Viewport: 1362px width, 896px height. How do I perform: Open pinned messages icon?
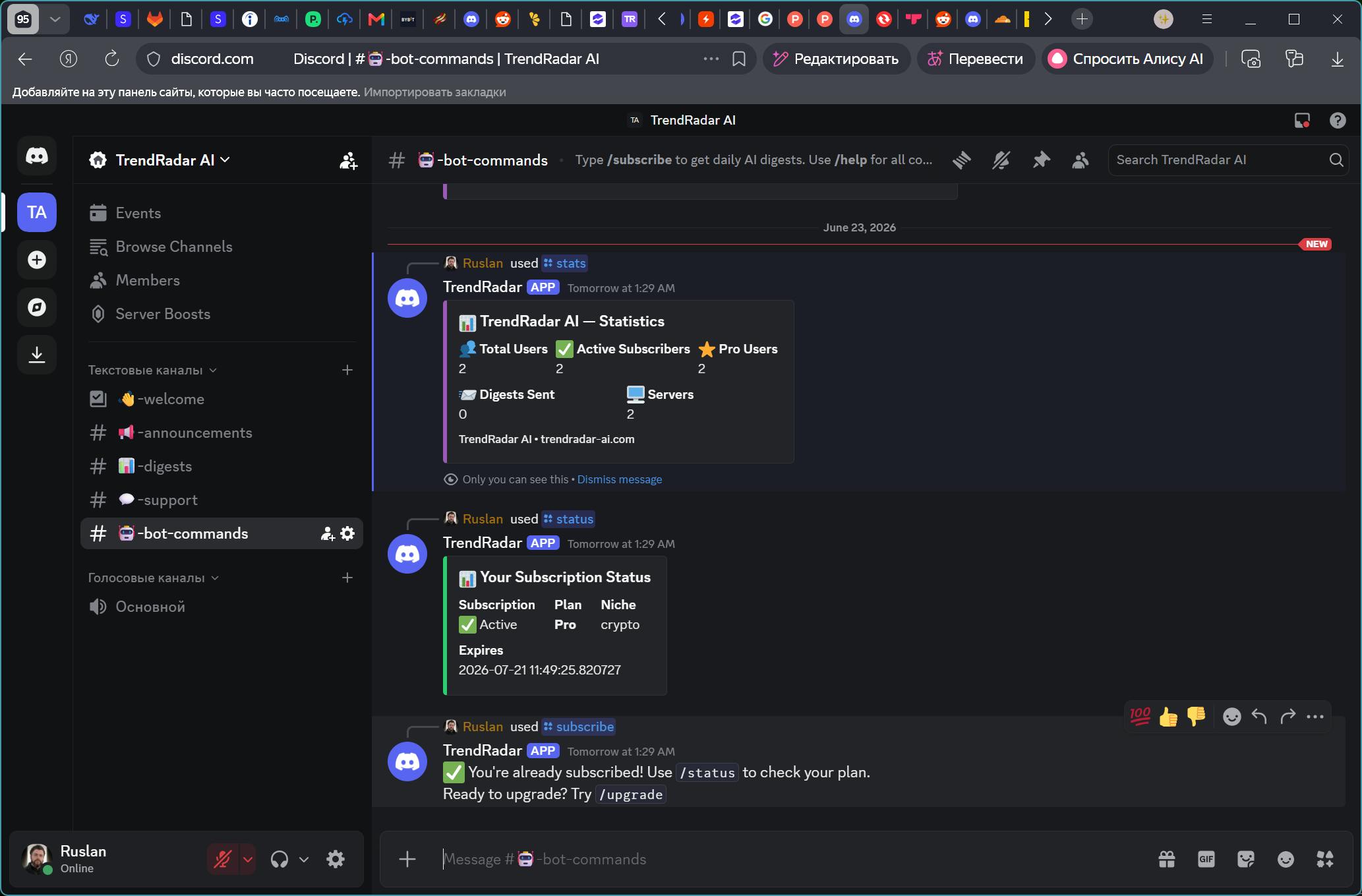pyautogui.click(x=1041, y=160)
